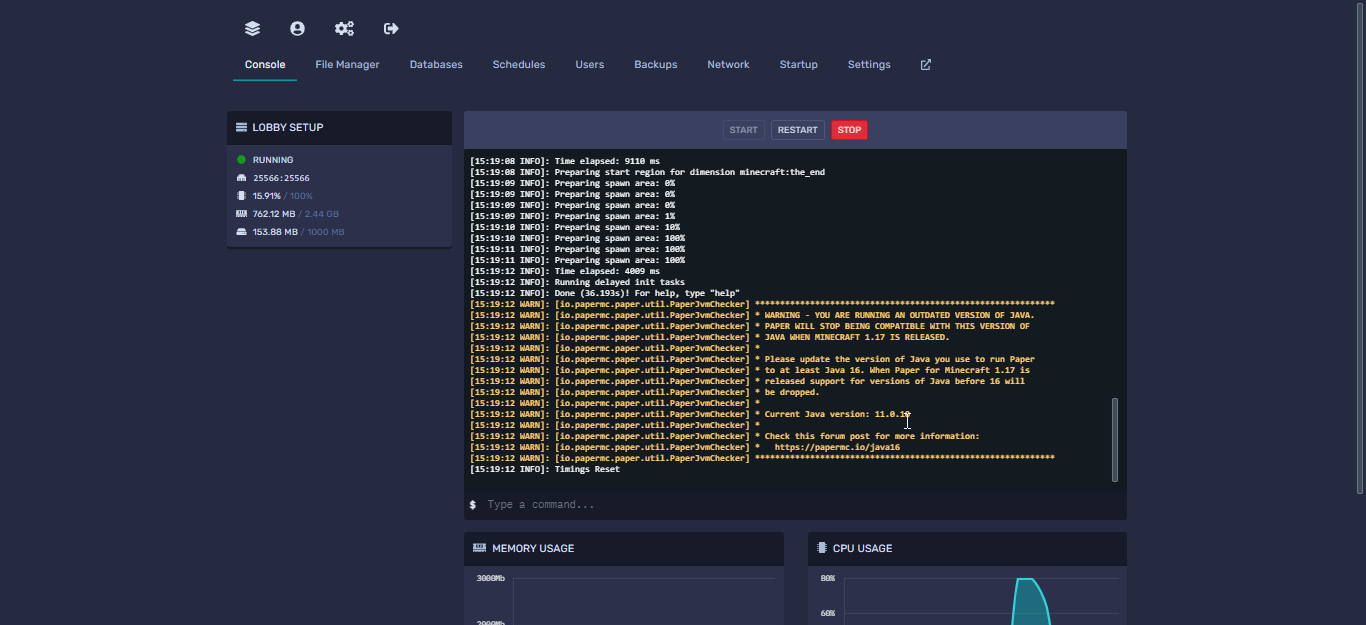Open the Databases tab

click(436, 65)
